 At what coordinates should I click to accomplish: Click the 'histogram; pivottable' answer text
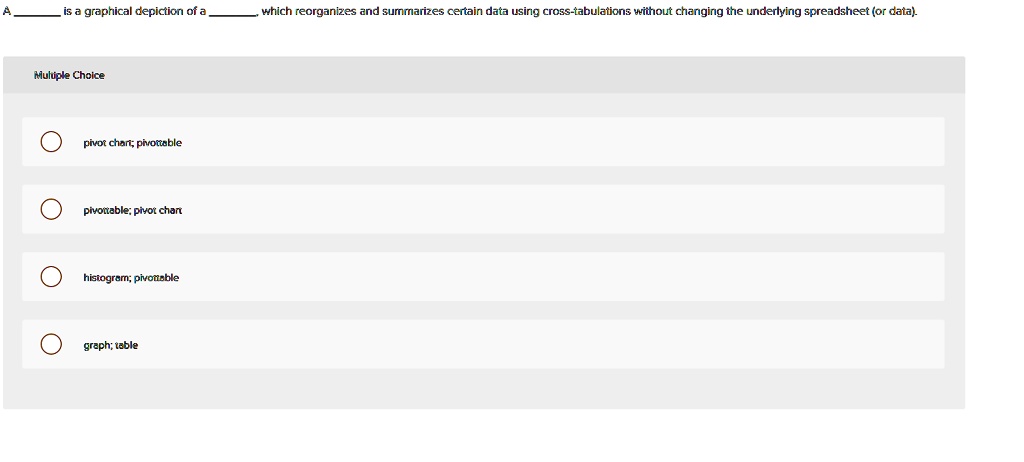(131, 278)
